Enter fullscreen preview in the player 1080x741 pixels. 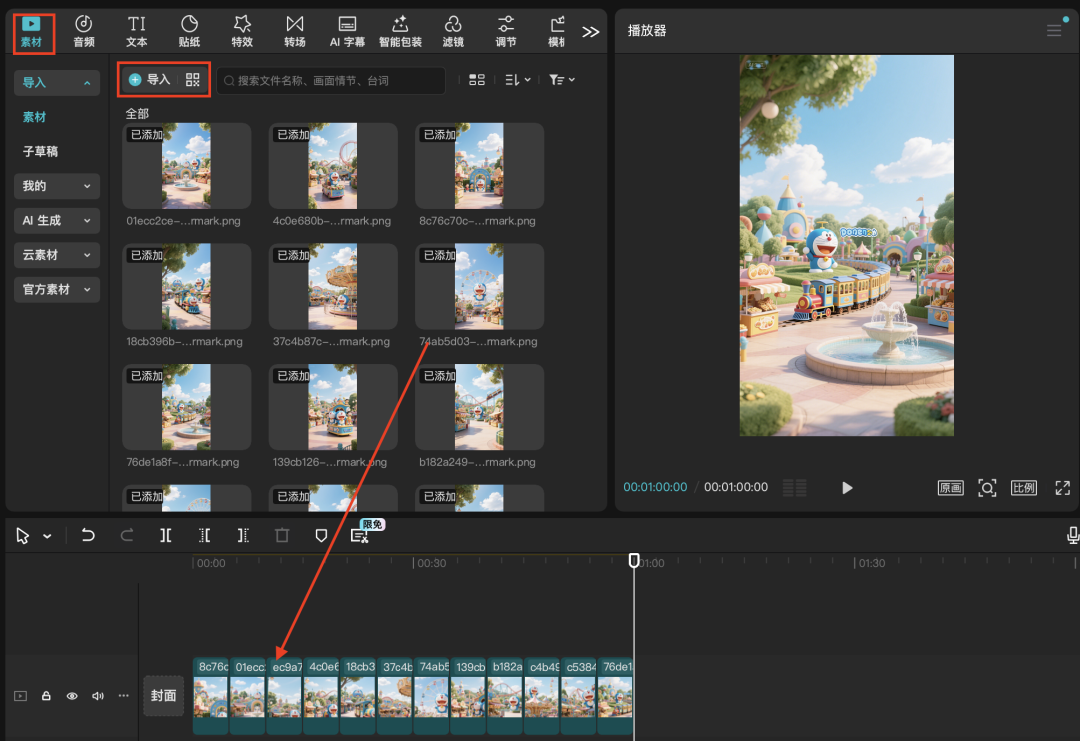tap(1062, 488)
